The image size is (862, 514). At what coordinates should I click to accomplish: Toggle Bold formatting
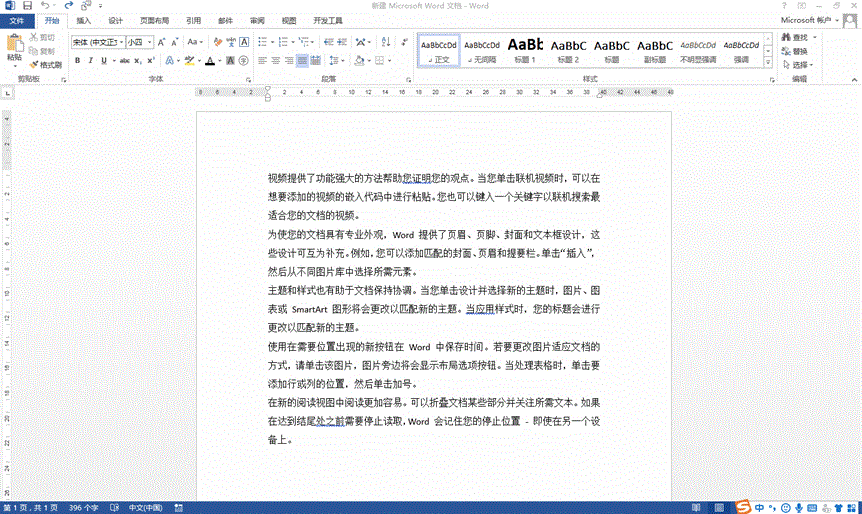click(77, 61)
